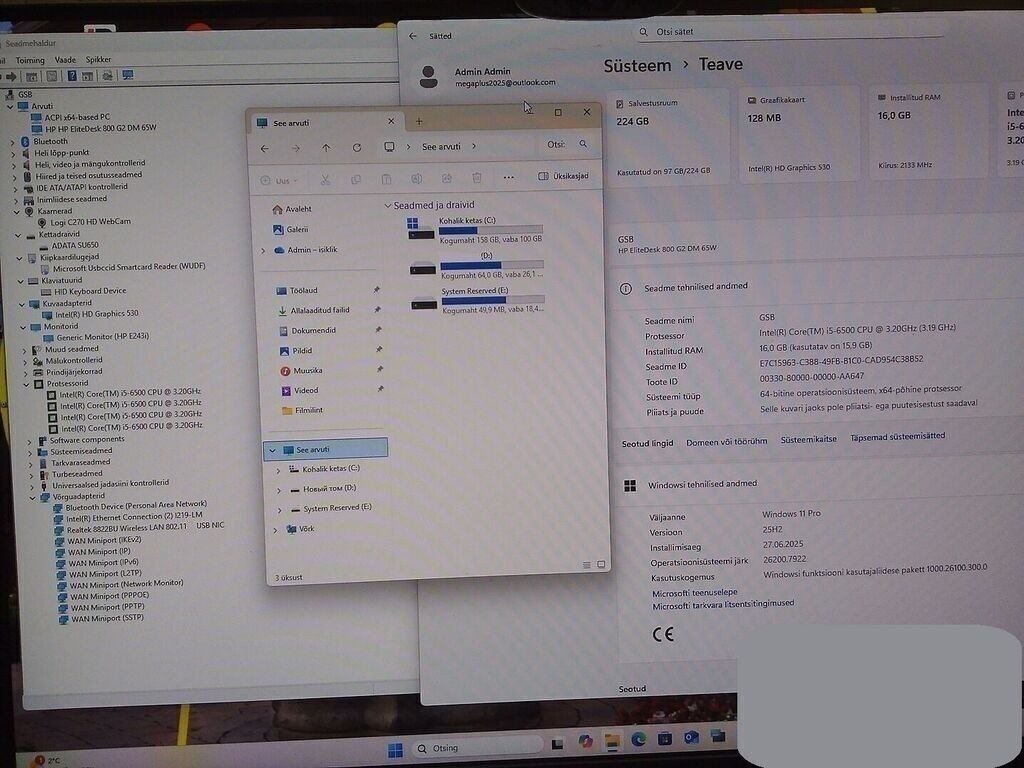The width and height of the screenshot is (1024, 768).
Task: Select System Reserved (E:) drive icon
Action: click(x=424, y=303)
